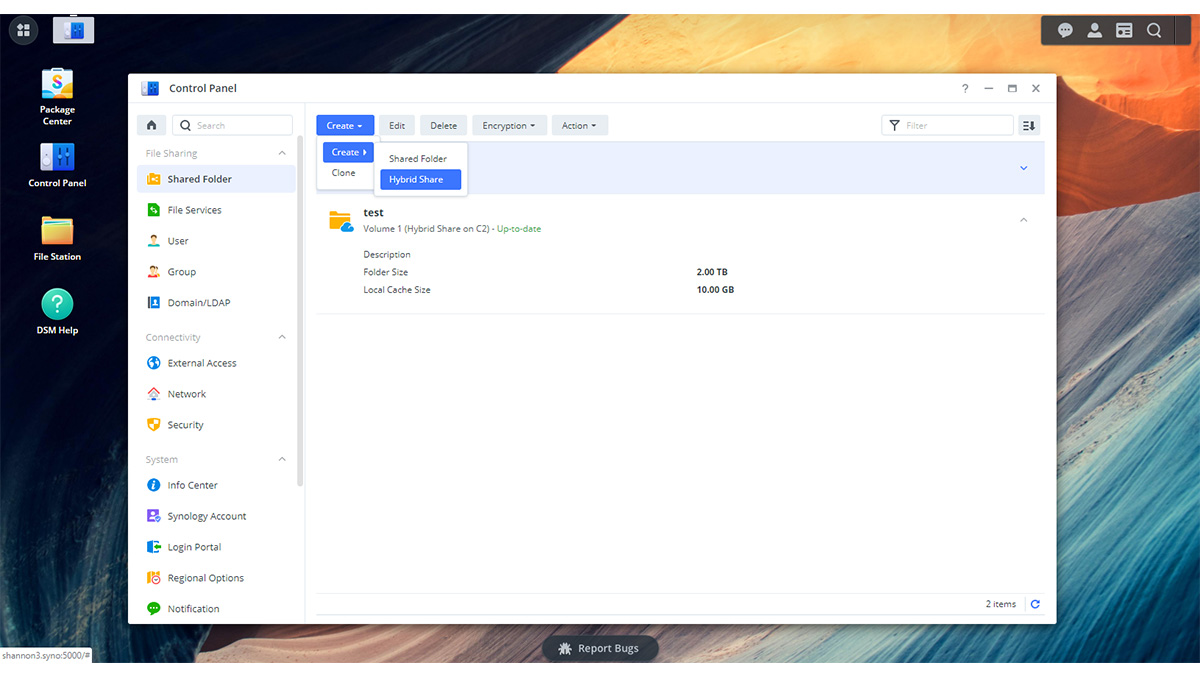This screenshot has width=1200, height=675.
Task: Click the 'Up-to-date' status text
Action: pyautogui.click(x=519, y=229)
